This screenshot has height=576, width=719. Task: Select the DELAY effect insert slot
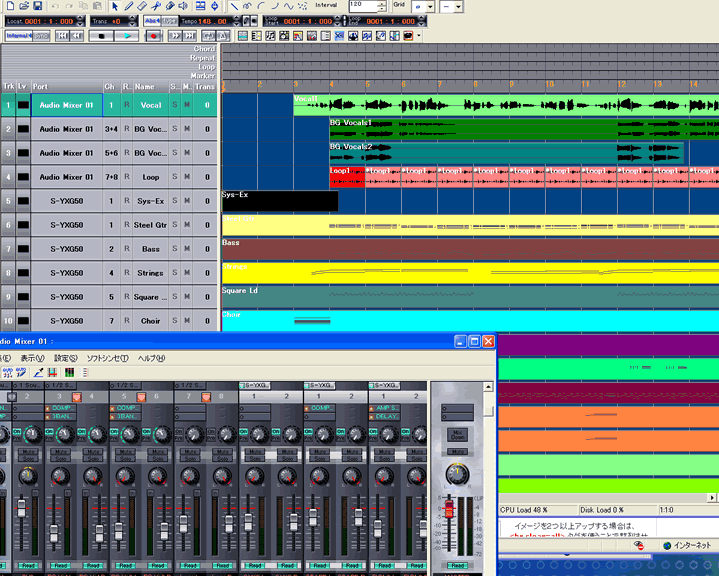[385, 416]
